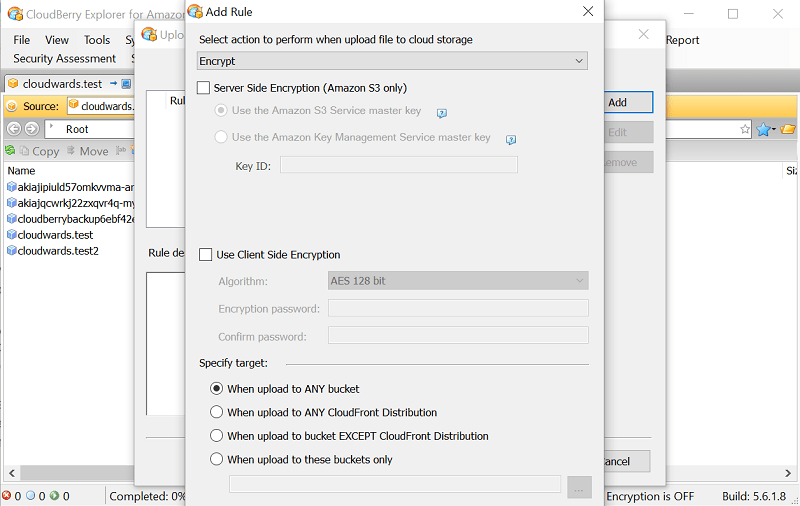Screen dimensions: 800x506
Task: Click the Build: 5.6.1.8 status text
Action: click(754, 496)
